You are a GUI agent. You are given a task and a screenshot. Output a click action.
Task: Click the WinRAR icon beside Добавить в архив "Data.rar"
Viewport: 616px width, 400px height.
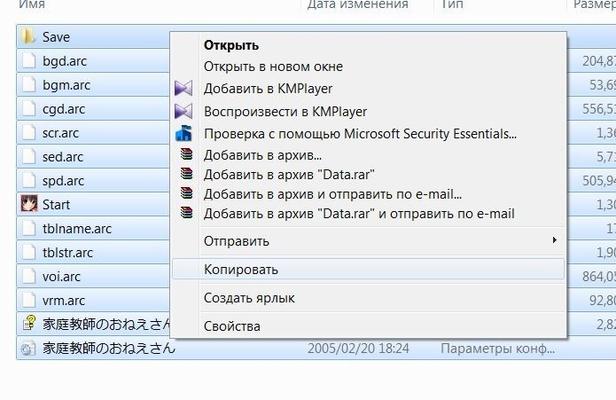tap(187, 173)
